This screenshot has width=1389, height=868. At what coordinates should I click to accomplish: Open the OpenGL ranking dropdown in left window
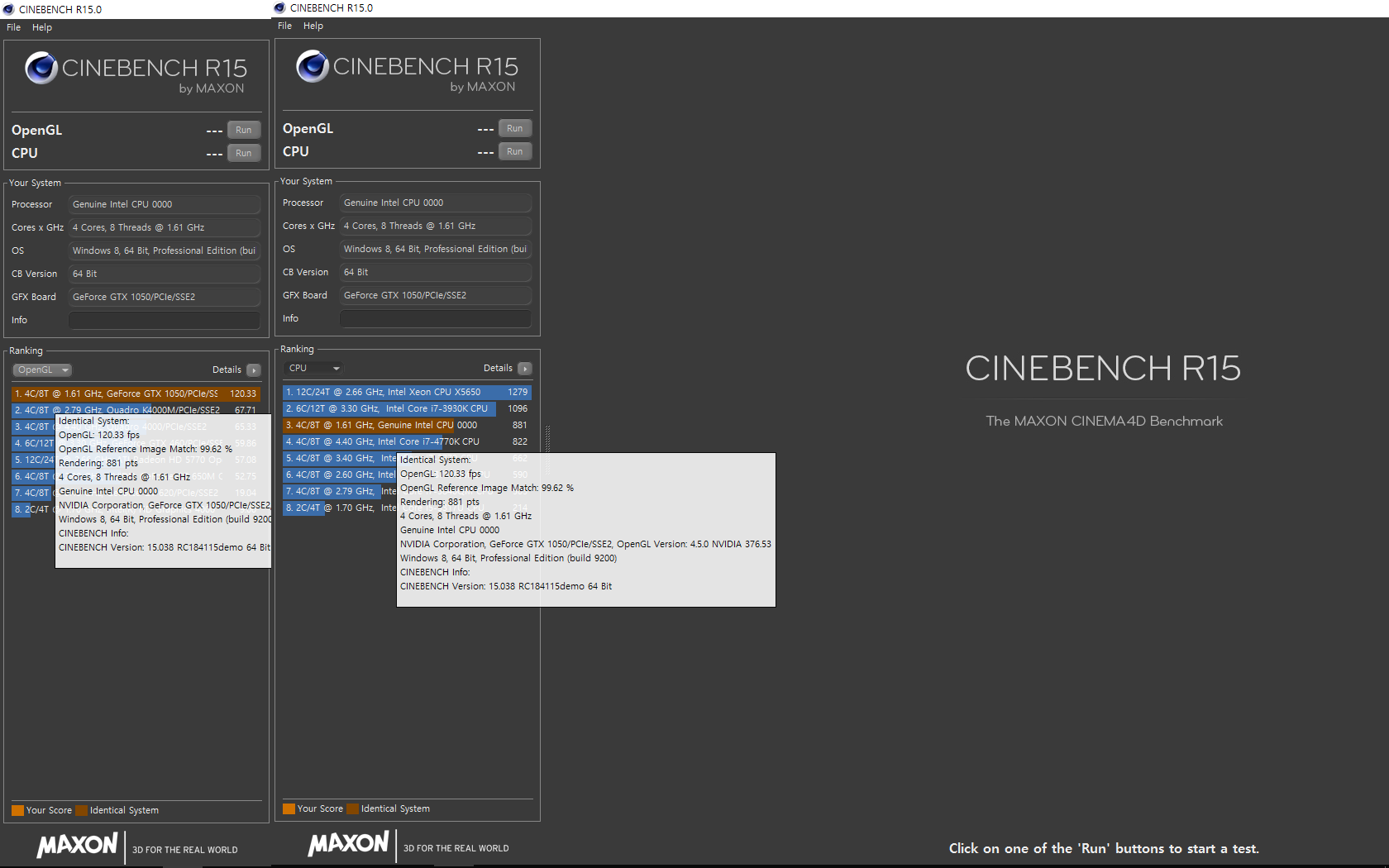(x=42, y=370)
